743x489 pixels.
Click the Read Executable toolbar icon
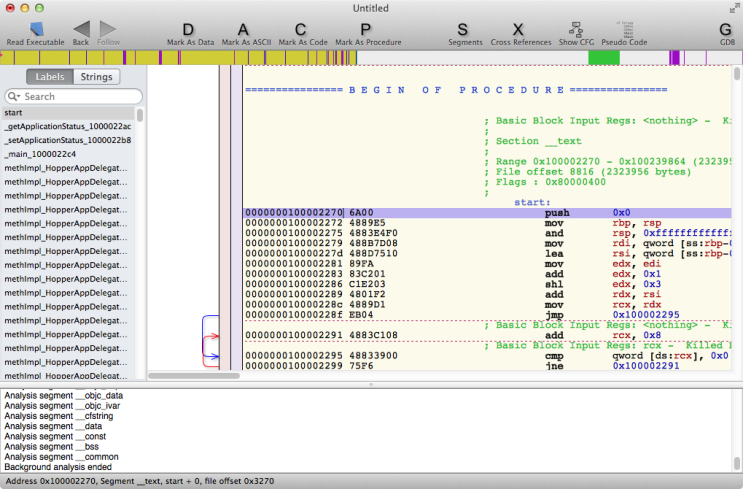tap(36, 29)
